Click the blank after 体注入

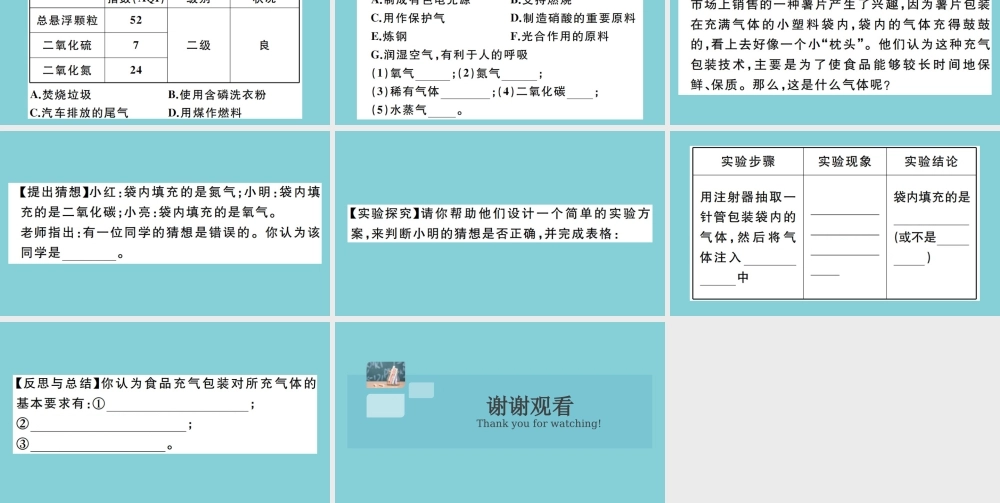click(x=770, y=258)
